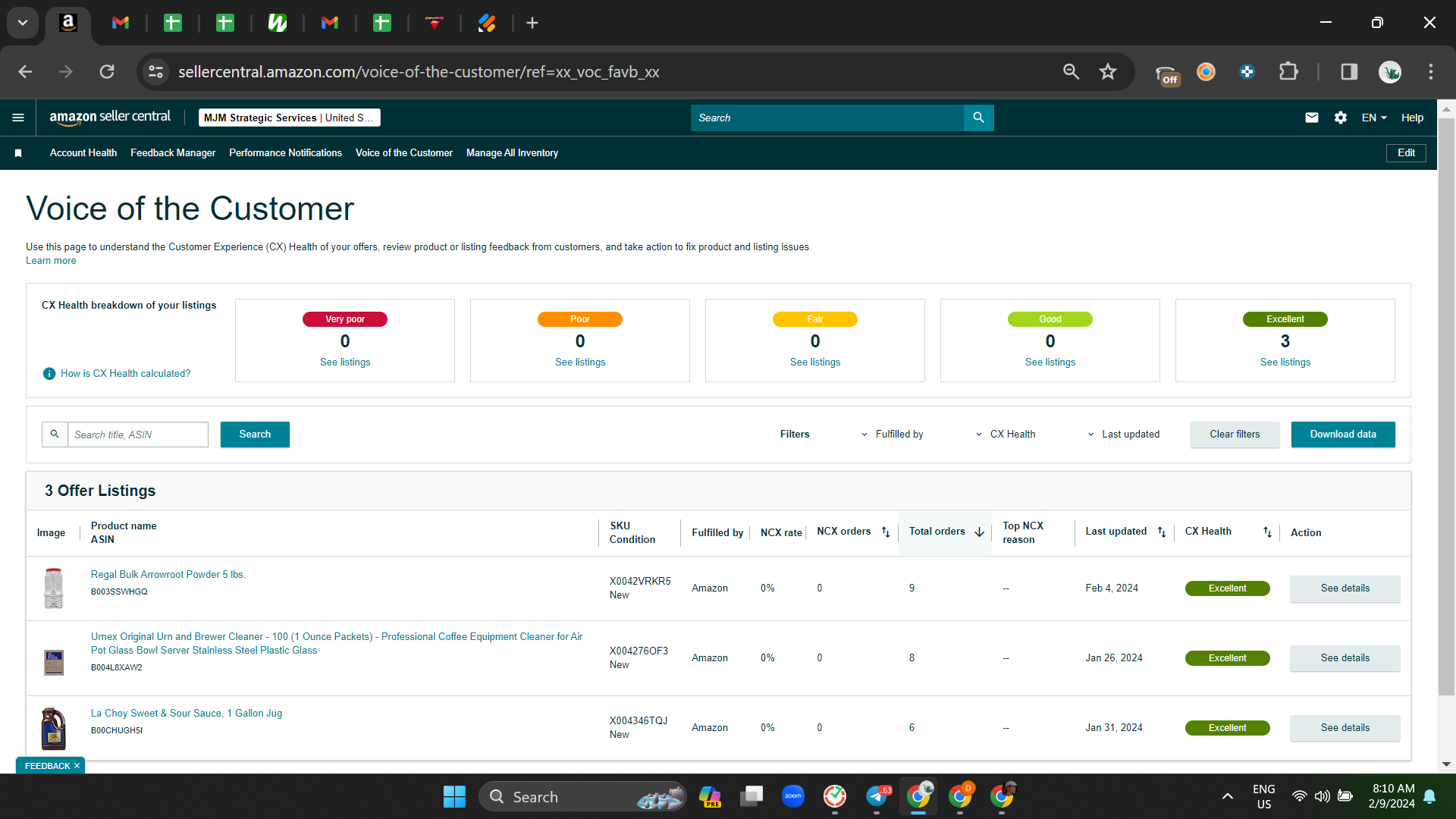
Task: See listings under Fair
Action: click(x=815, y=362)
